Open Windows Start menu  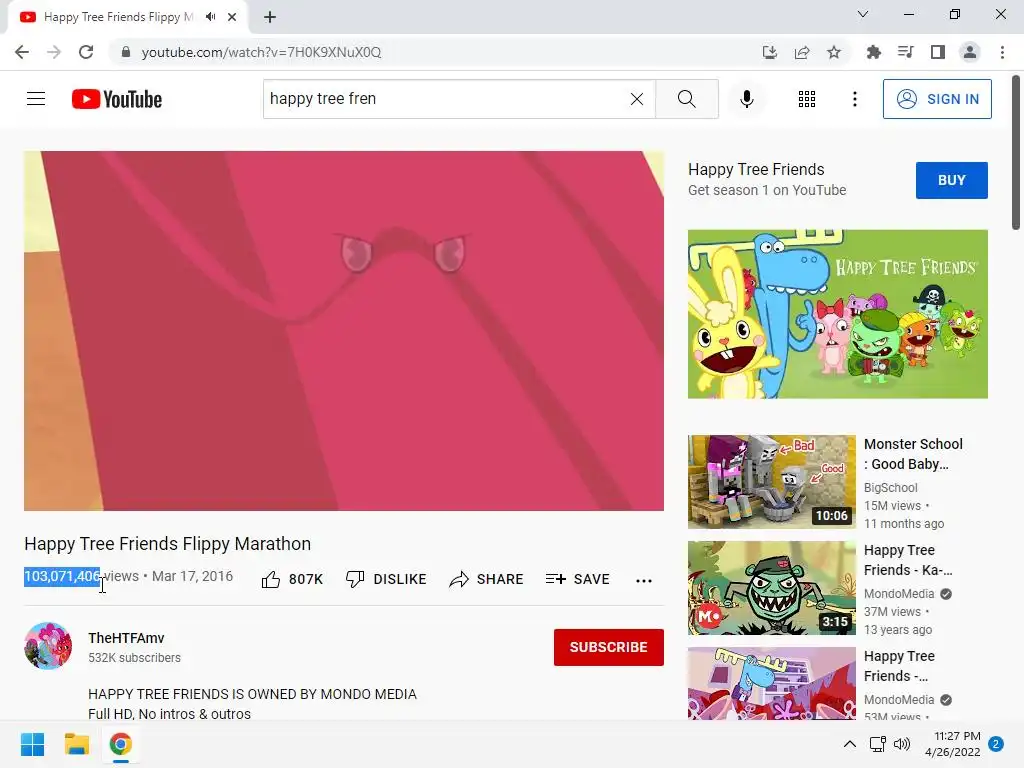[32, 744]
